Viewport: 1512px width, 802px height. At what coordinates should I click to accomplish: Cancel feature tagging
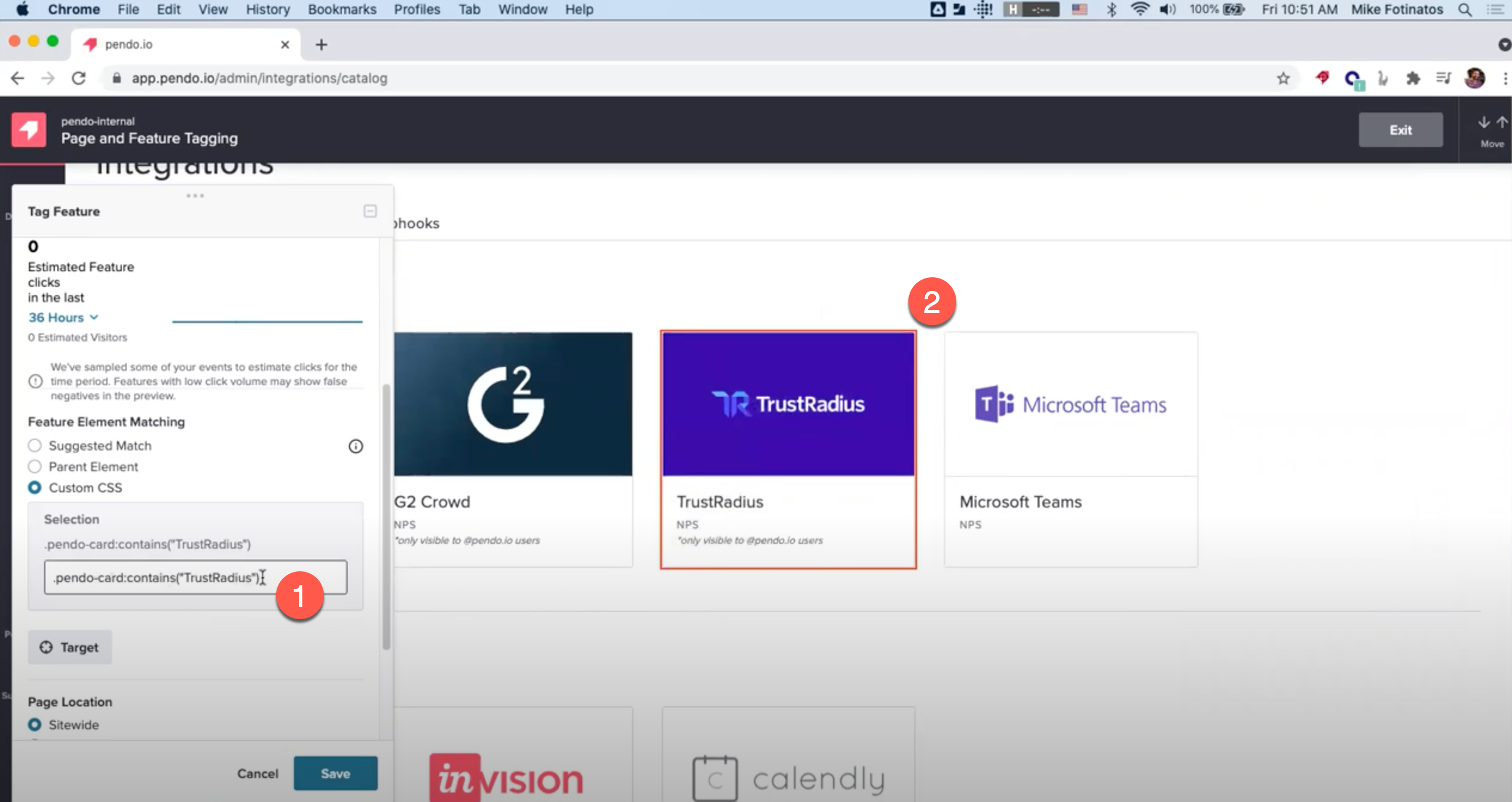coord(258,773)
